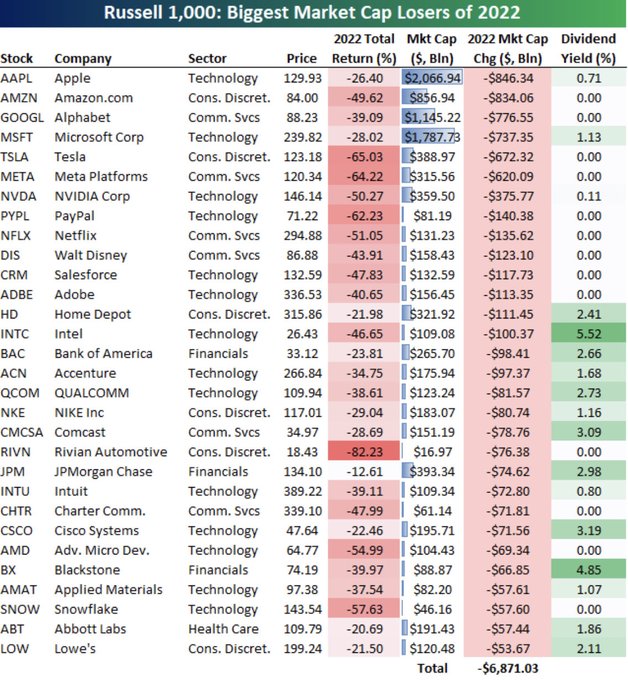Click the total value -$6,871.03

512,669
